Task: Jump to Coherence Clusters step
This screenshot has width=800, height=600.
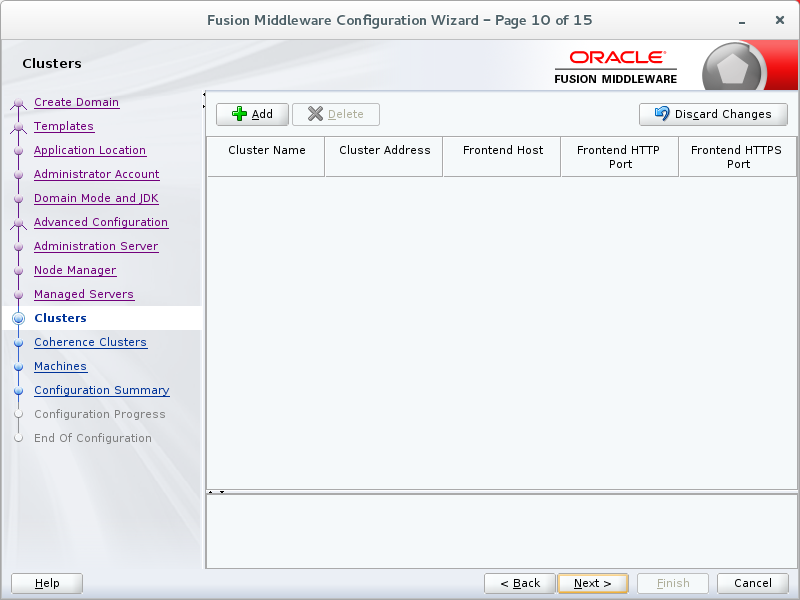Action: coord(90,342)
